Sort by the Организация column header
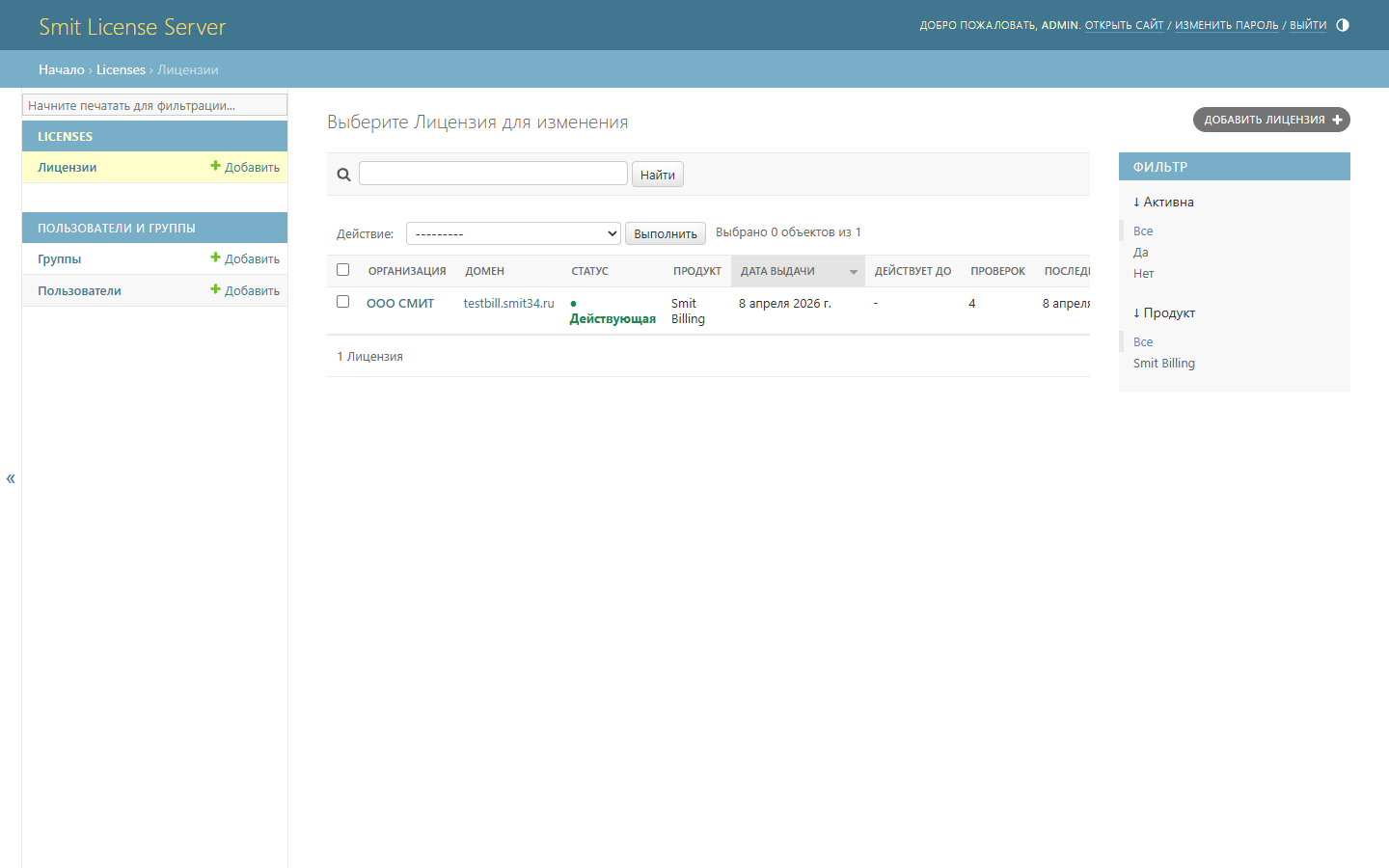This screenshot has height=868, width=1389. tap(407, 271)
